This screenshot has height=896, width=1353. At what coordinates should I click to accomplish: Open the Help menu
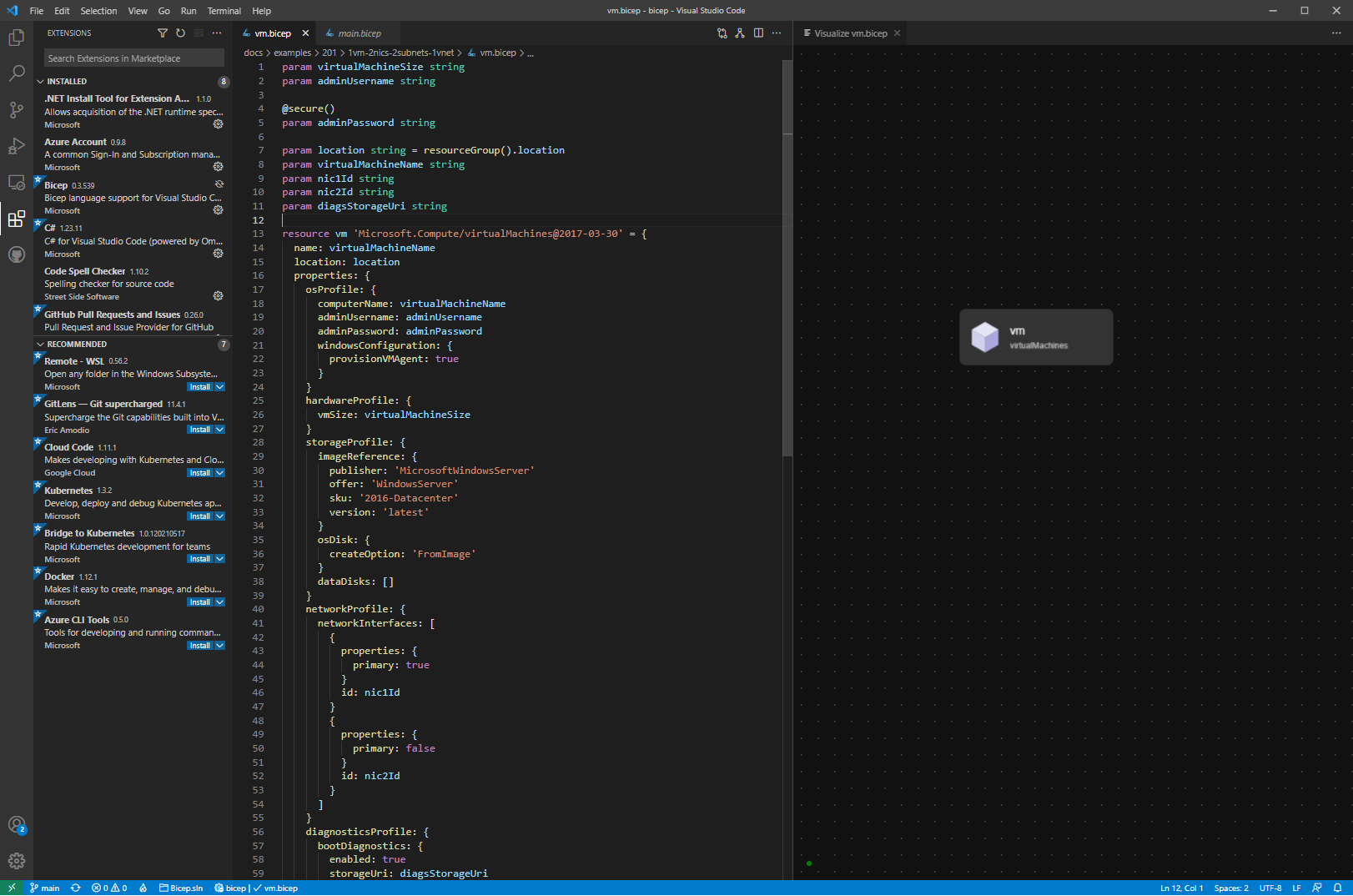[262, 11]
